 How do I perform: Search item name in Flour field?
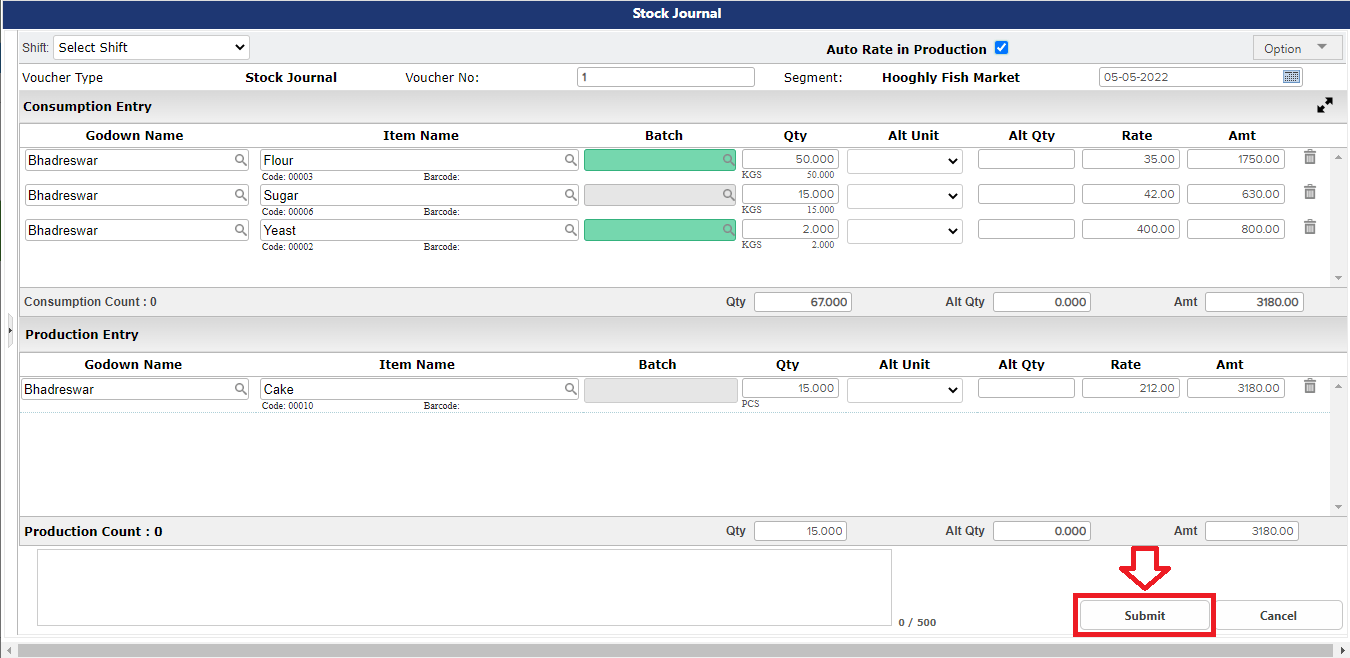click(x=570, y=160)
